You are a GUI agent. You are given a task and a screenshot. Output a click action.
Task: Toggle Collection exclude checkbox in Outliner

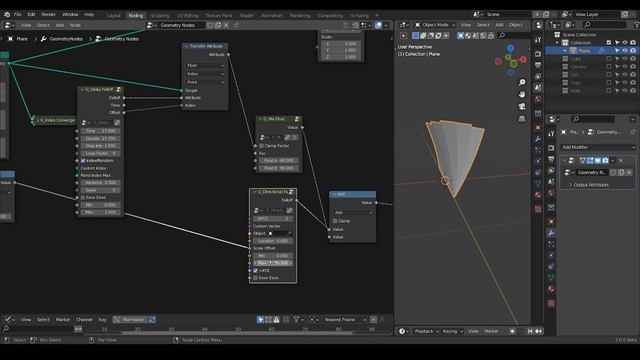(x=609, y=42)
